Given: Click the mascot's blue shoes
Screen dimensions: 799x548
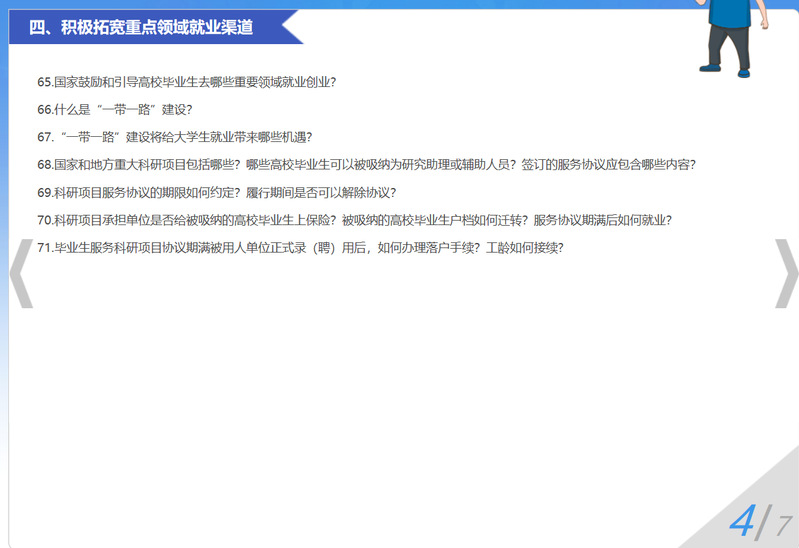Looking at the screenshot, I should tap(726, 69).
